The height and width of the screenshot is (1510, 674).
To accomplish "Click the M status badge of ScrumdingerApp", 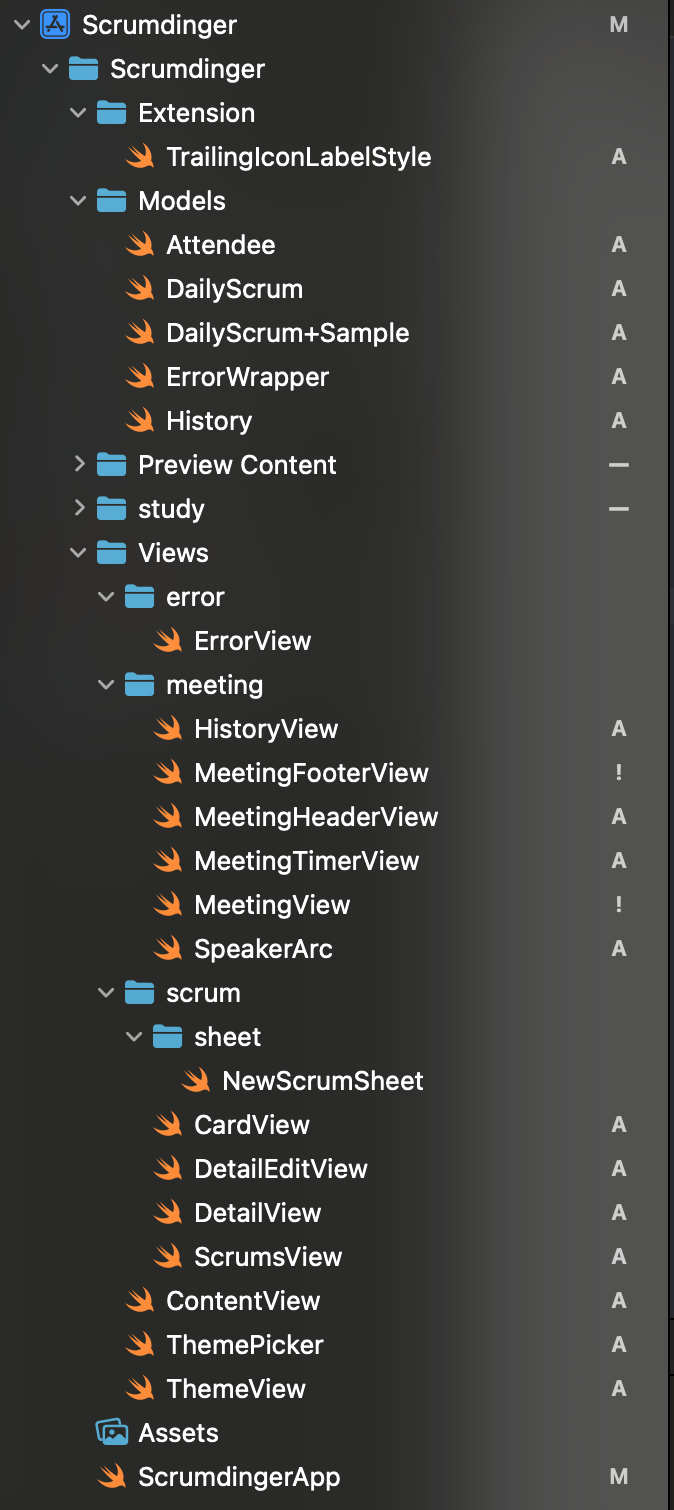I will (x=619, y=1477).
